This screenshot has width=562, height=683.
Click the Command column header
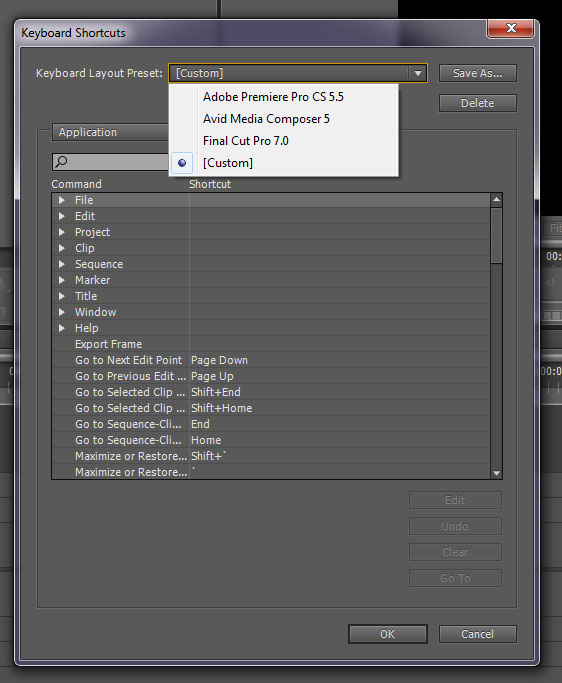[x=76, y=184]
